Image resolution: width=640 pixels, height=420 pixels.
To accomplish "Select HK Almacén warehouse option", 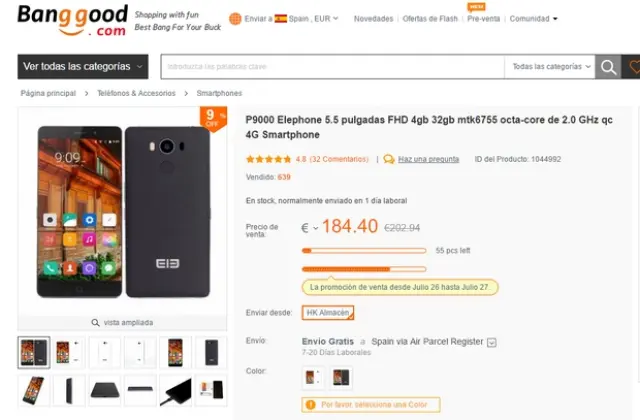I will 328,313.
